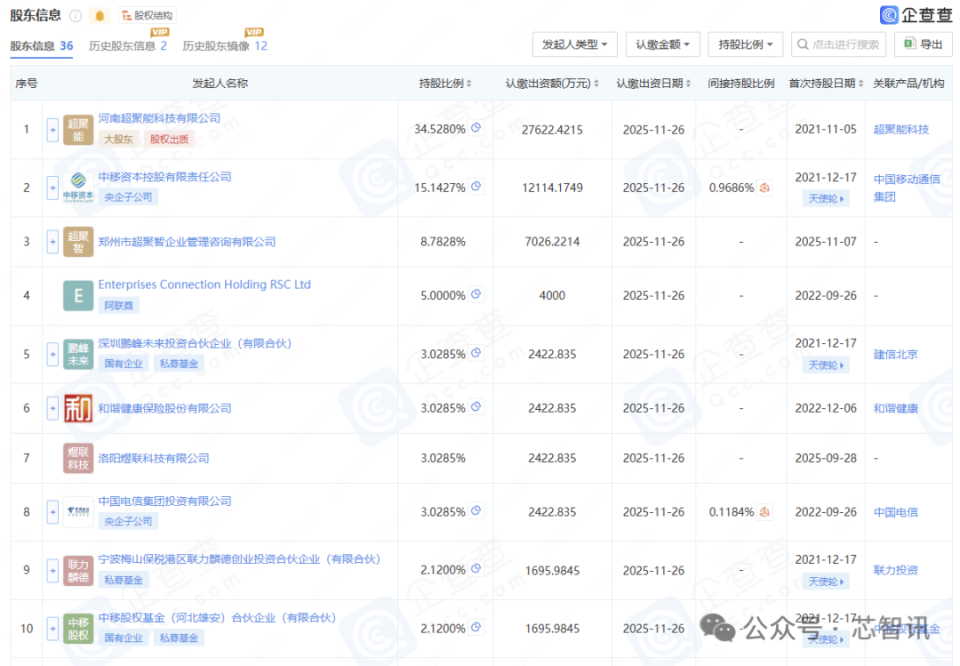
Task: Click 天使轮 tag in 鹏峰未来 row
Action: pos(825,365)
